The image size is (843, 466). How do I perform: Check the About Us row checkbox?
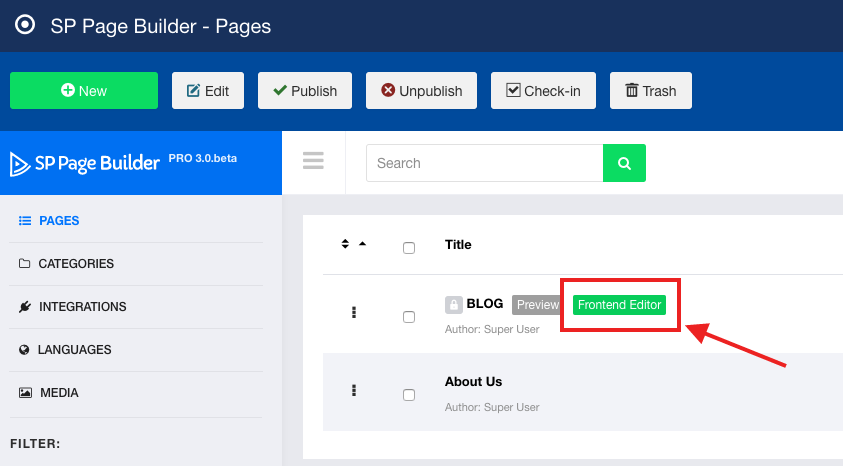click(409, 395)
